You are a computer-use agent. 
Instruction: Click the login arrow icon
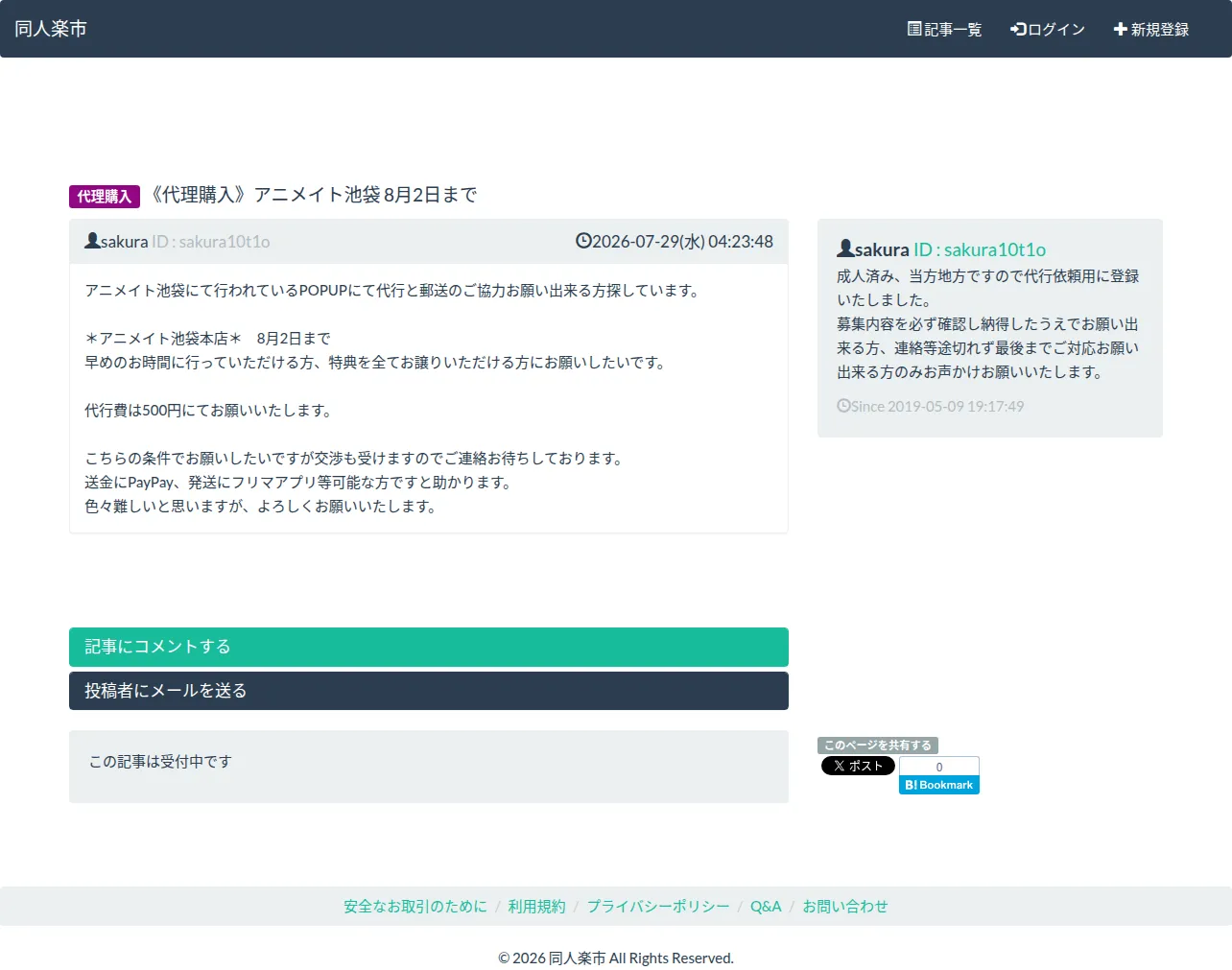[1018, 29]
